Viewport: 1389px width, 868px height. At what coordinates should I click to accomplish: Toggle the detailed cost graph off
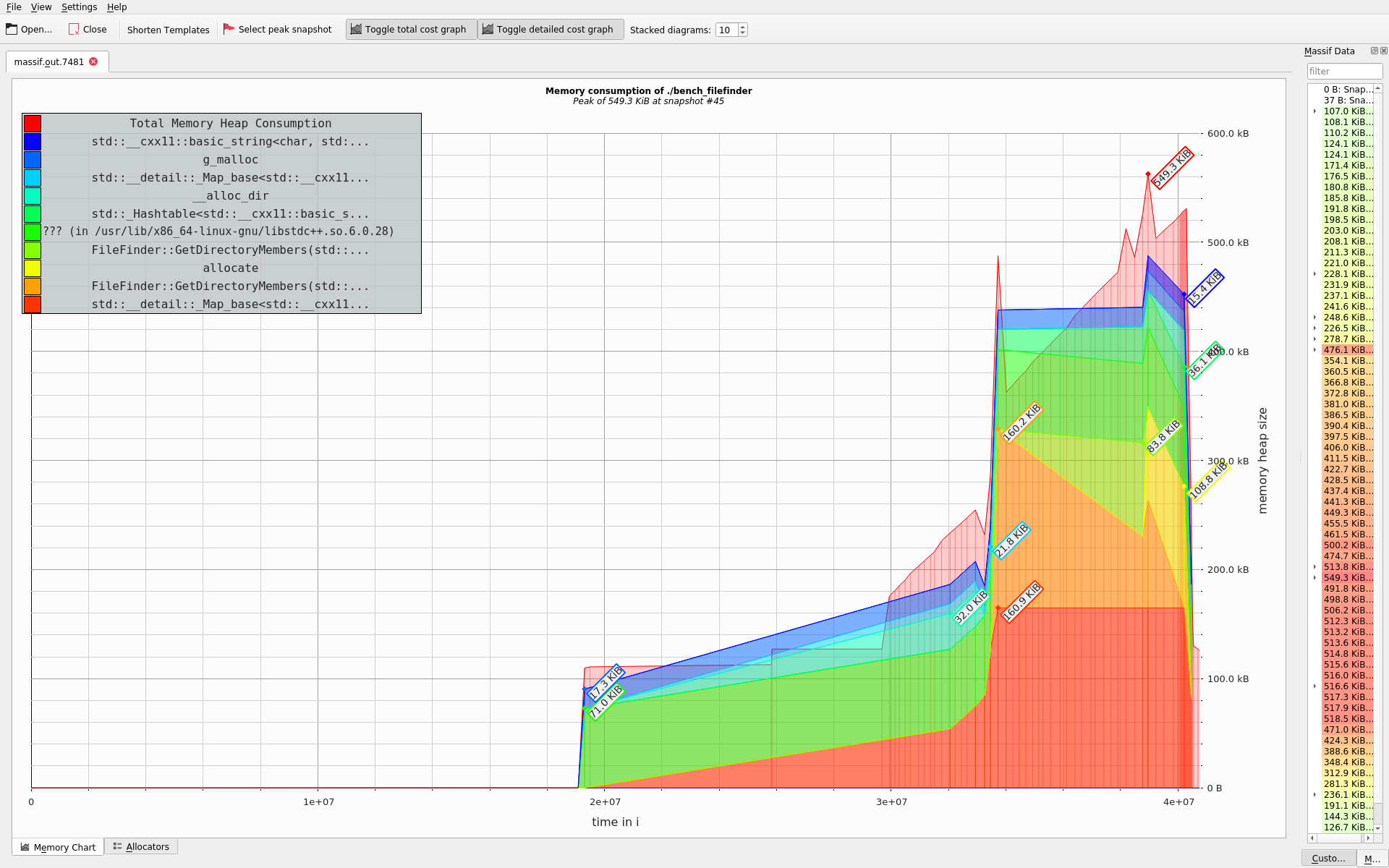pos(551,29)
